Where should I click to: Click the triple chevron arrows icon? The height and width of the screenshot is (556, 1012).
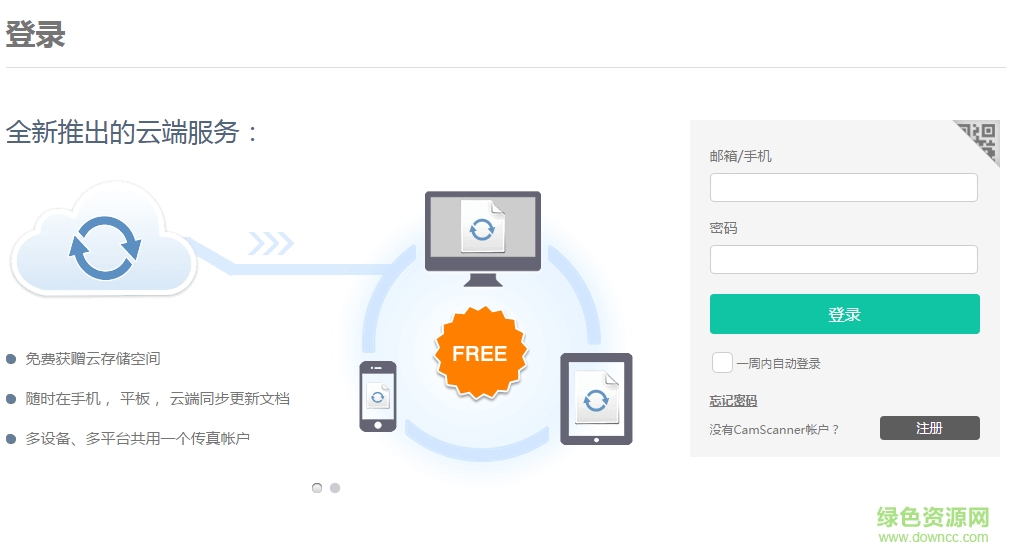coord(271,243)
